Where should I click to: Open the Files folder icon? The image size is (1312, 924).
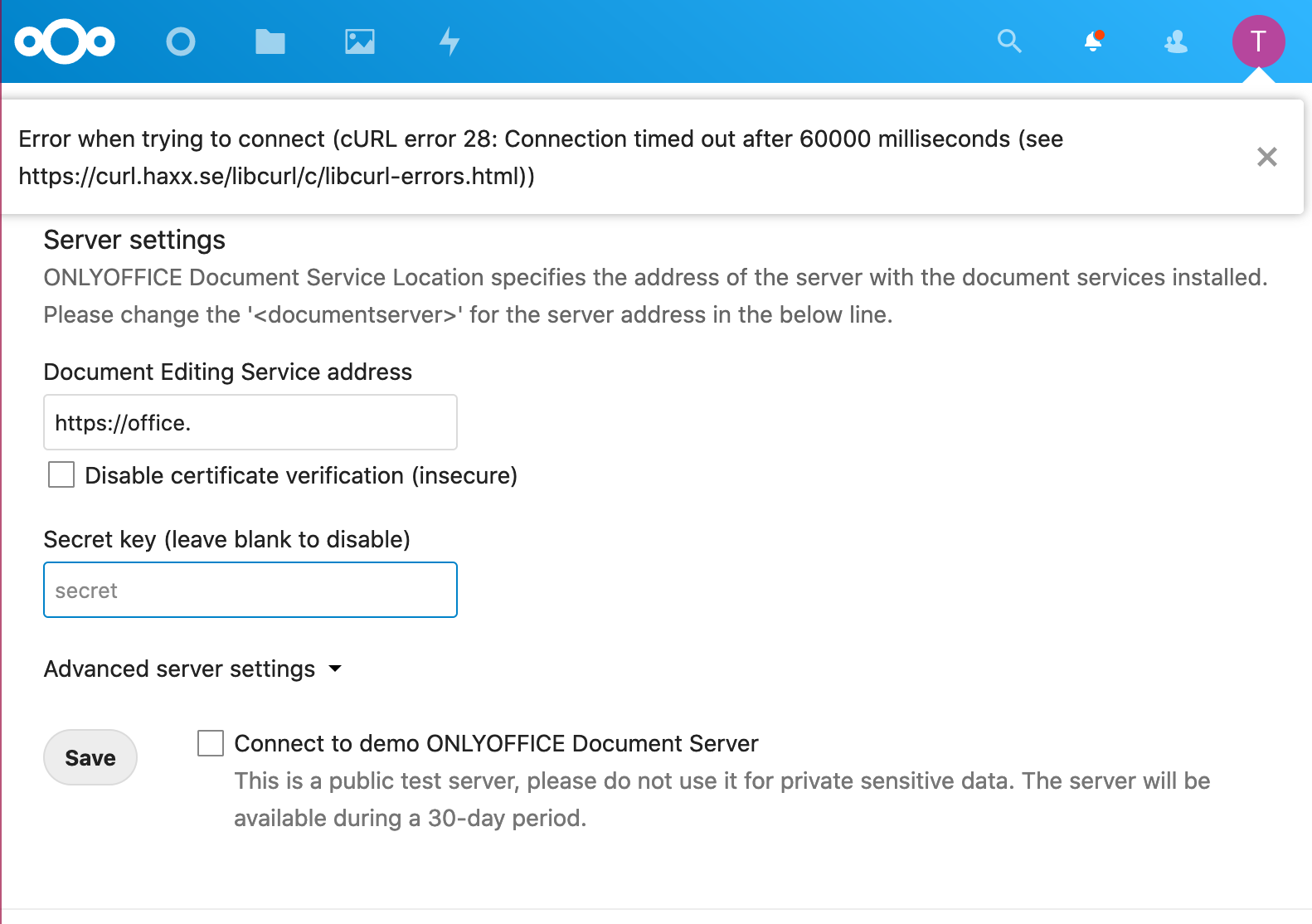tap(270, 41)
